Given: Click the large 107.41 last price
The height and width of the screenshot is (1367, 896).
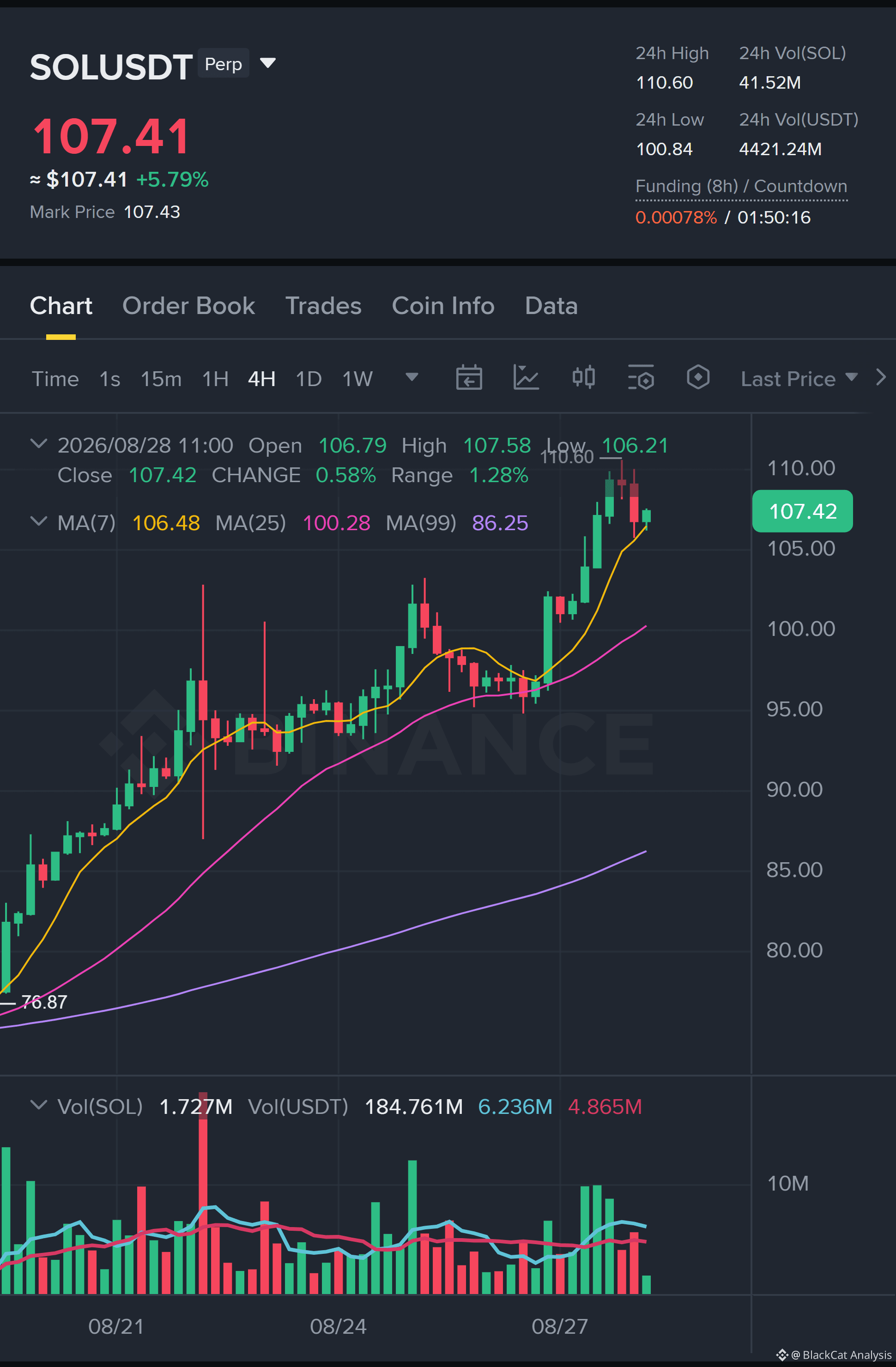Looking at the screenshot, I should (x=111, y=137).
